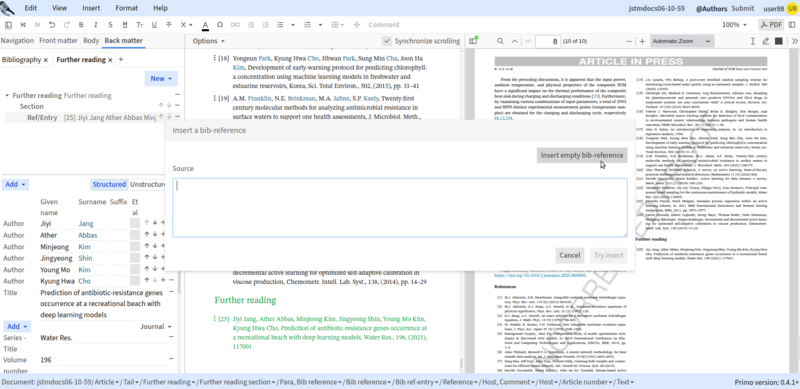Viewport: 800px width, 389px height.
Task: Toggle Et al checkbox for Young Mo Kim
Action: 135,270
